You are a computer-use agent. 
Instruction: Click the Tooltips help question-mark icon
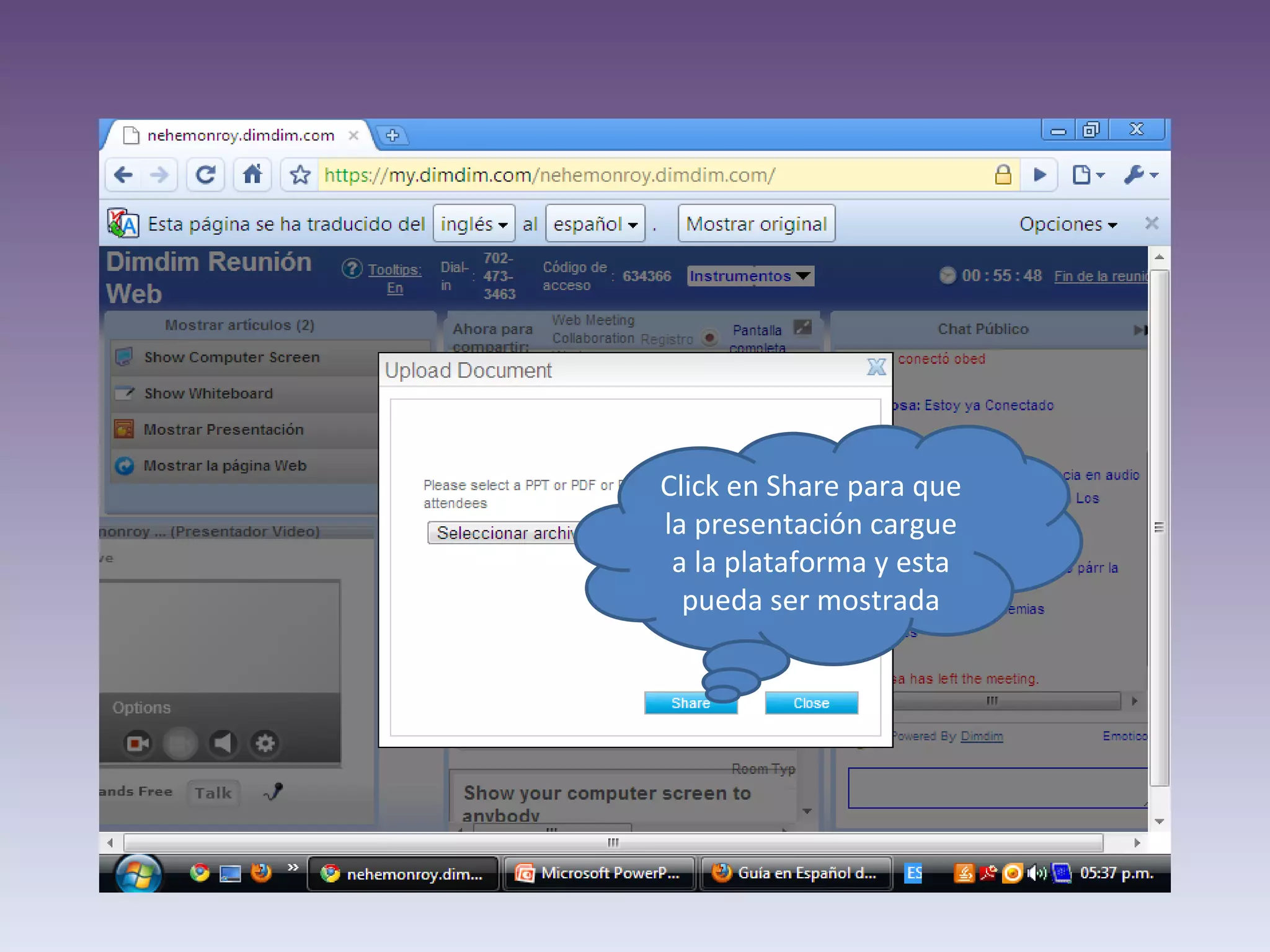[x=352, y=269]
